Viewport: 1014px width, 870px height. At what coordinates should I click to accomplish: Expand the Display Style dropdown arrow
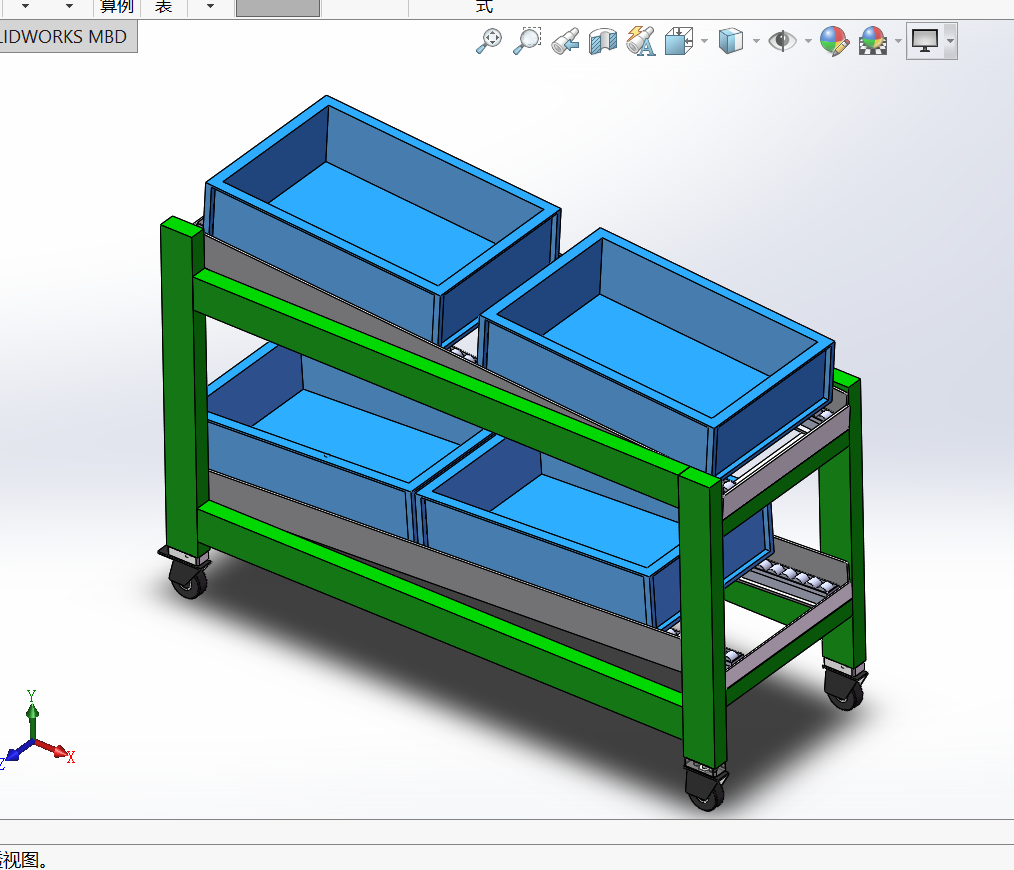pos(756,41)
